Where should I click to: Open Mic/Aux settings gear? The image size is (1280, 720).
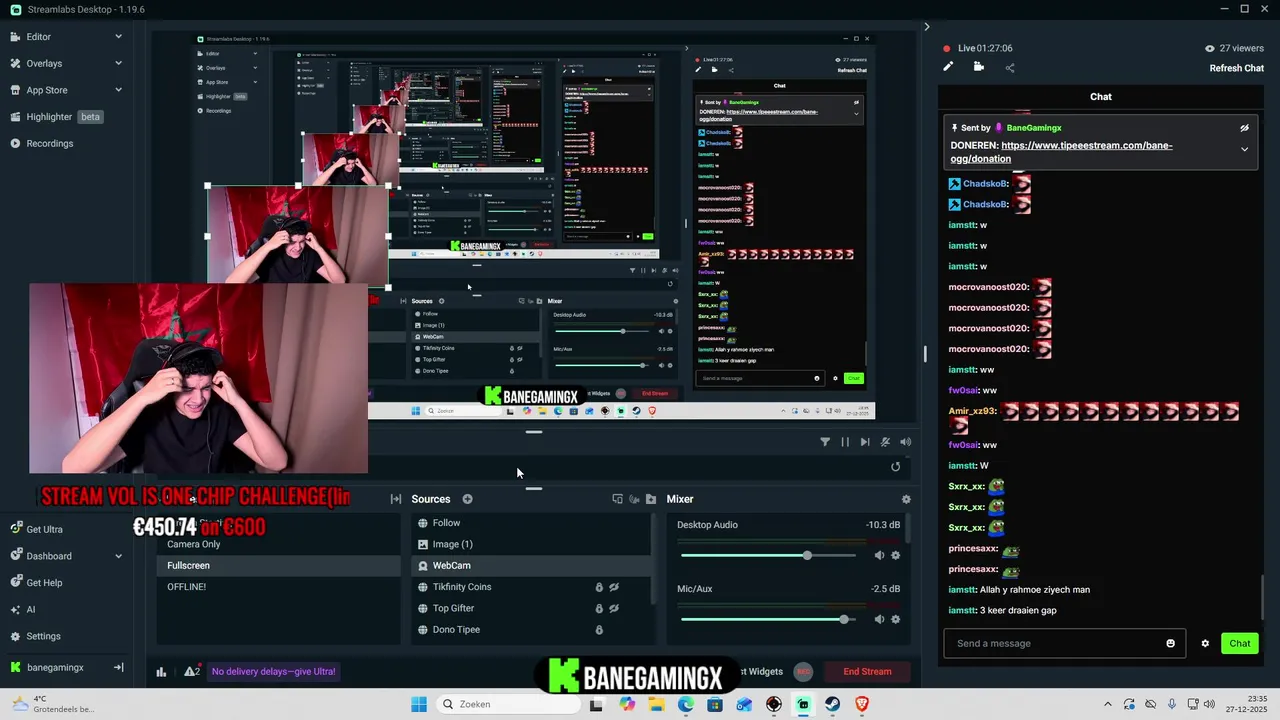point(895,619)
